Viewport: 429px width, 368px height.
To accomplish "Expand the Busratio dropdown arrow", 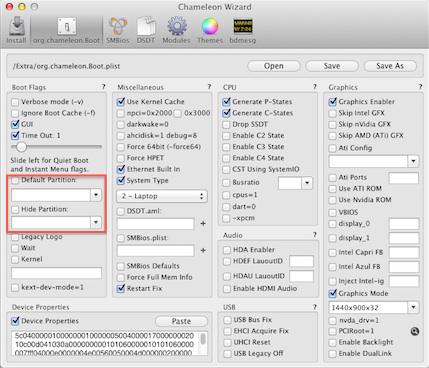I will [307, 183].
